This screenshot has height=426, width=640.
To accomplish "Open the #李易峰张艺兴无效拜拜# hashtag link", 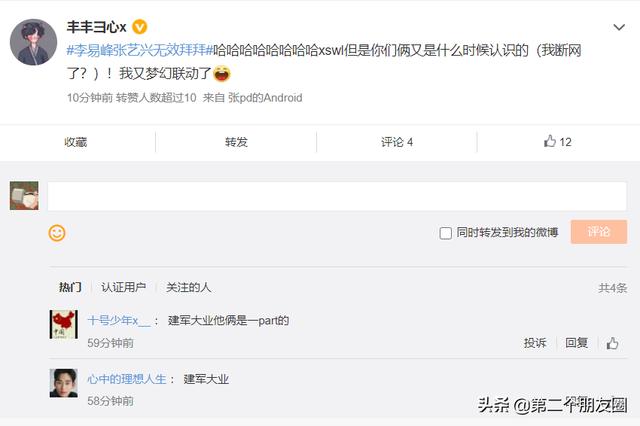I will 140,51.
